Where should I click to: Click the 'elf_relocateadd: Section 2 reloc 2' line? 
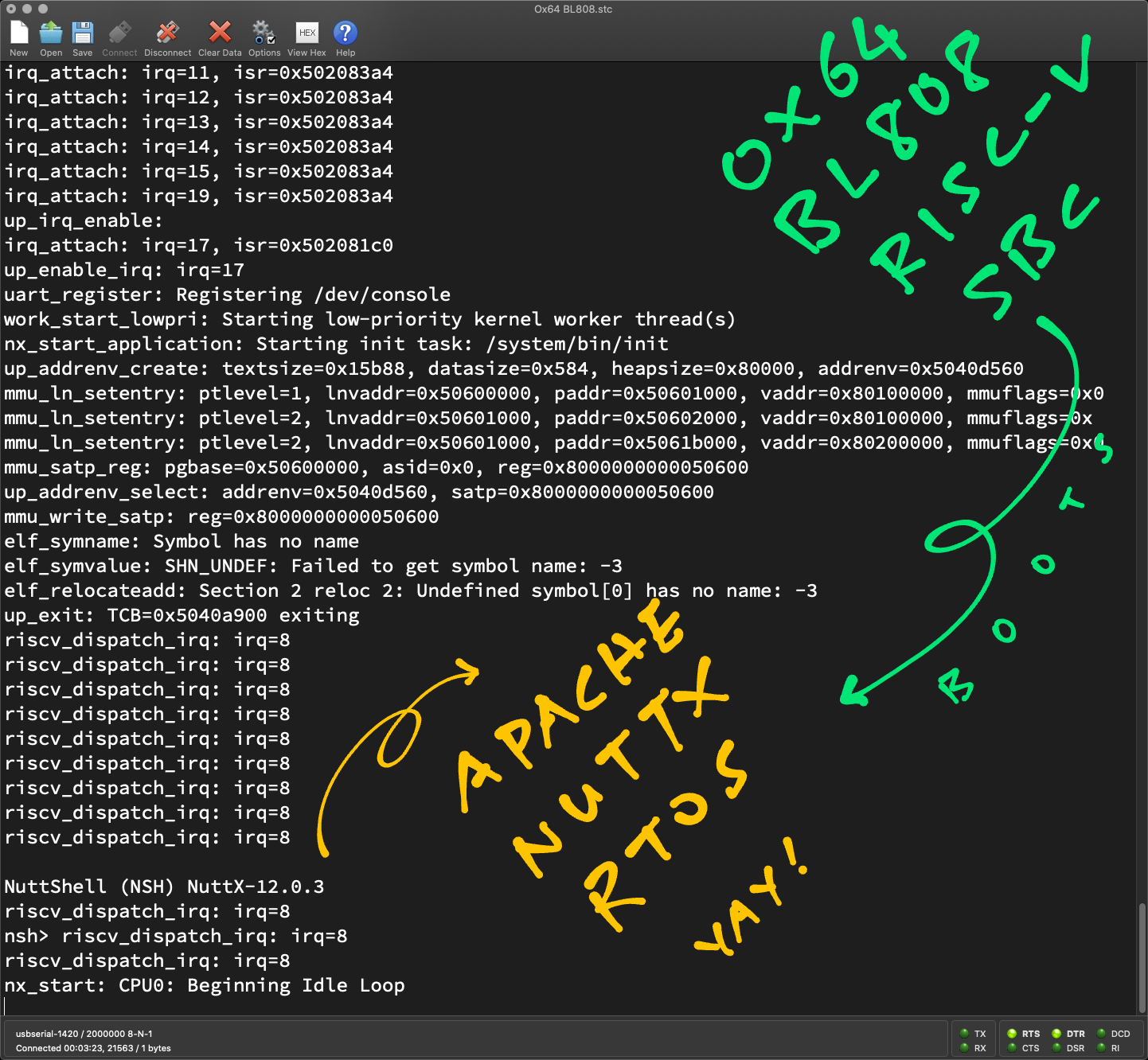tap(411, 590)
